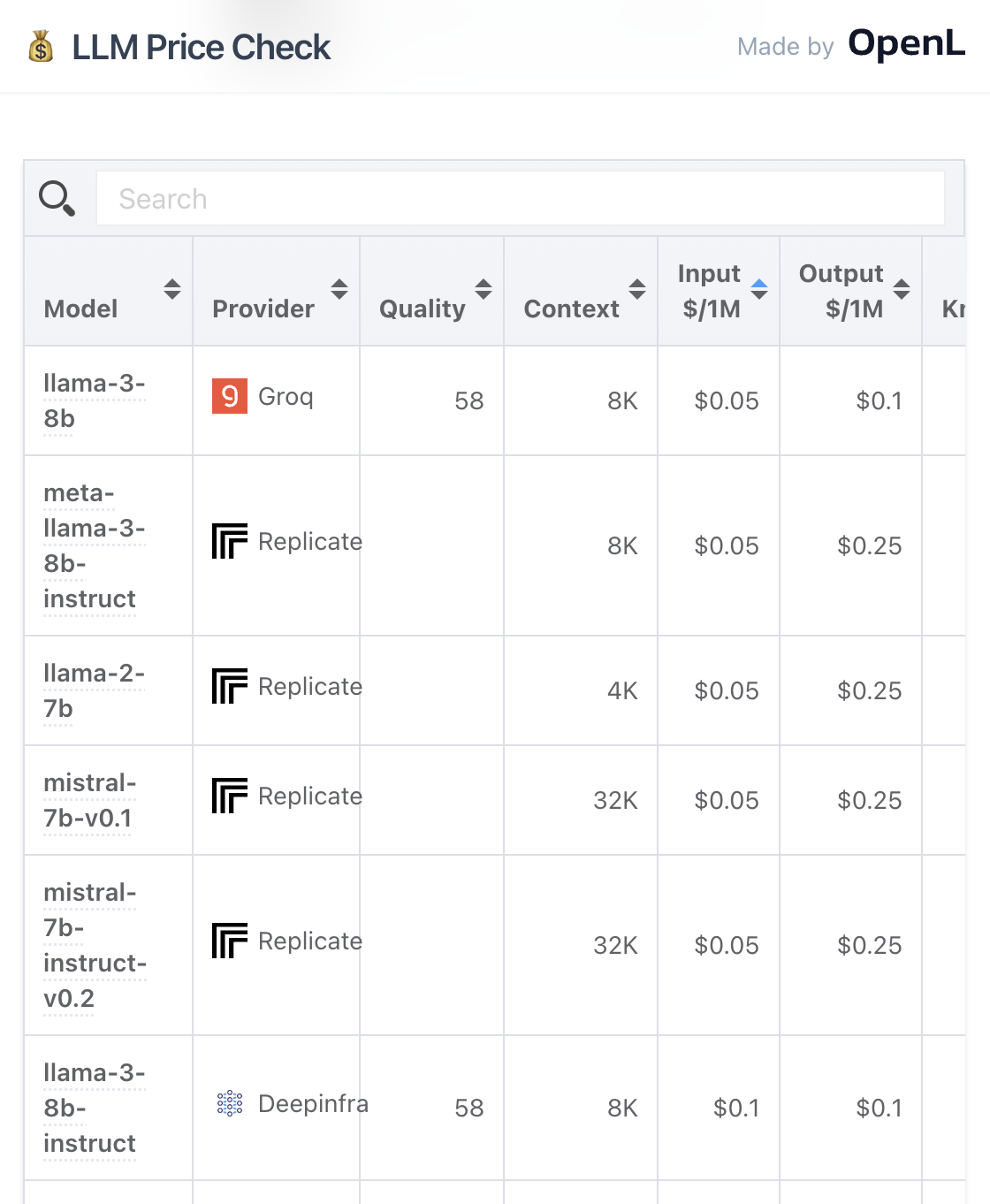Click $0.1 output price in Deepinfra row
The height and width of the screenshot is (1204, 990).
pos(879,1108)
